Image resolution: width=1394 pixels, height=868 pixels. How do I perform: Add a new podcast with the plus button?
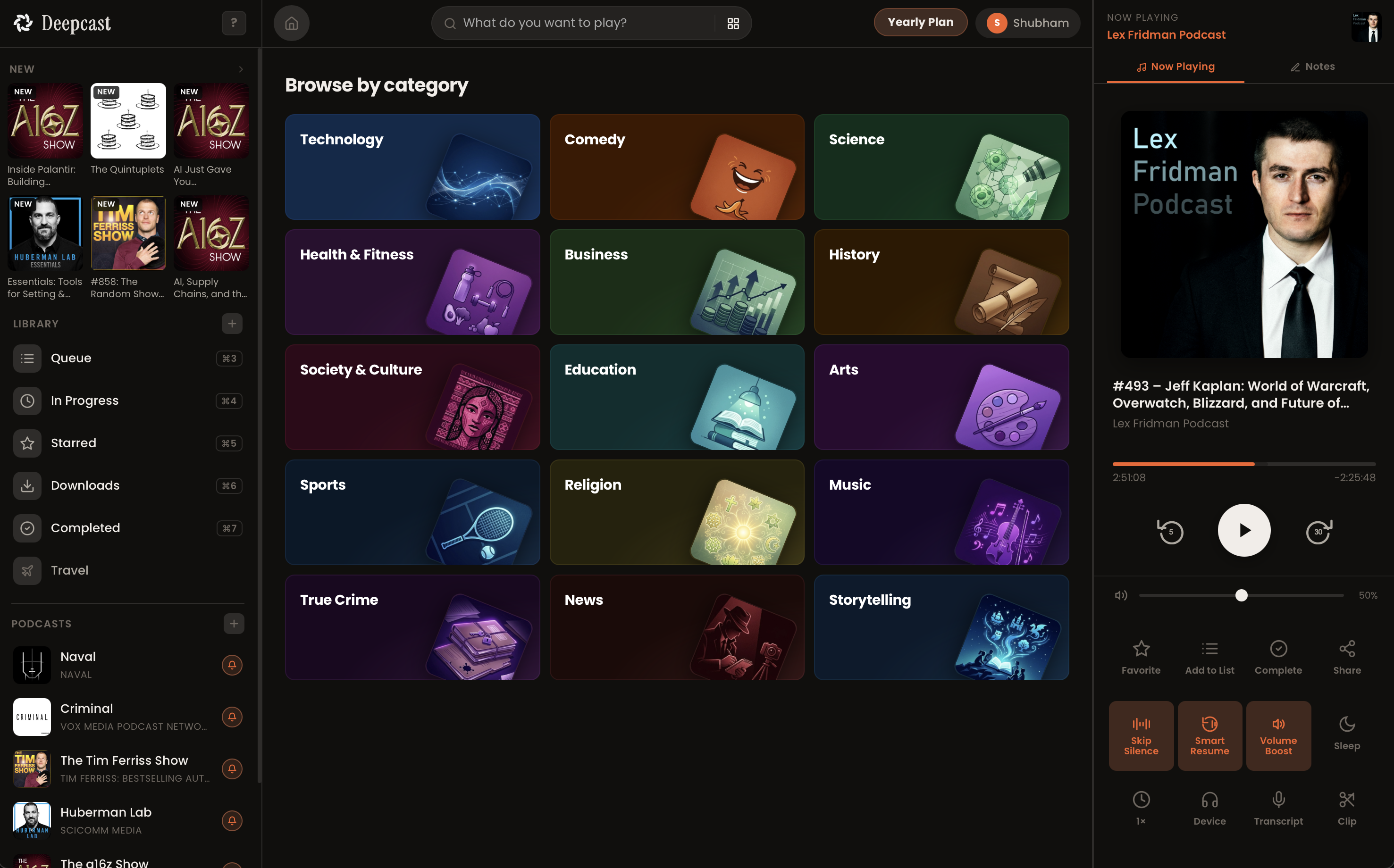(234, 624)
